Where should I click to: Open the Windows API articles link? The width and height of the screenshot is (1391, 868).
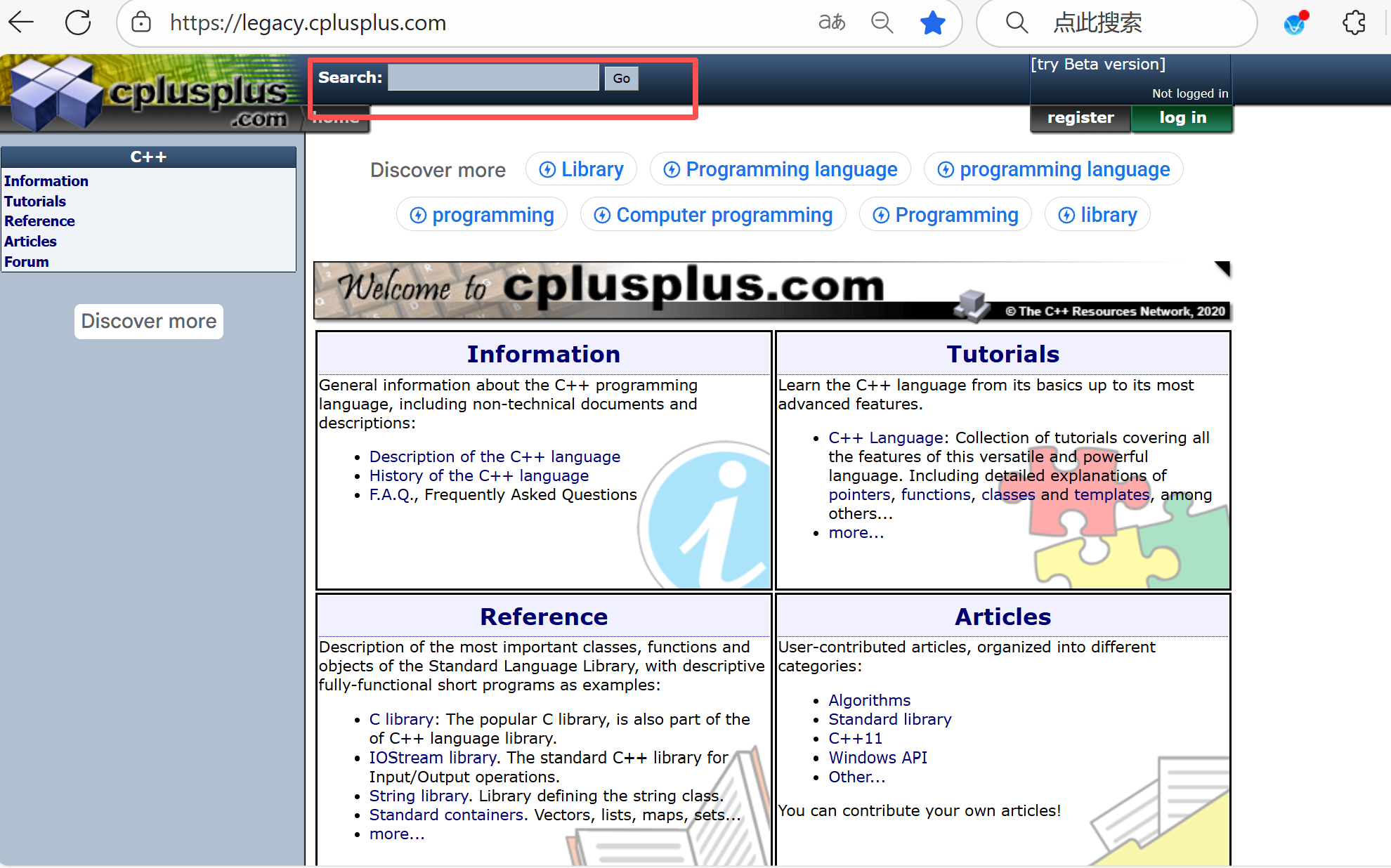pos(877,758)
